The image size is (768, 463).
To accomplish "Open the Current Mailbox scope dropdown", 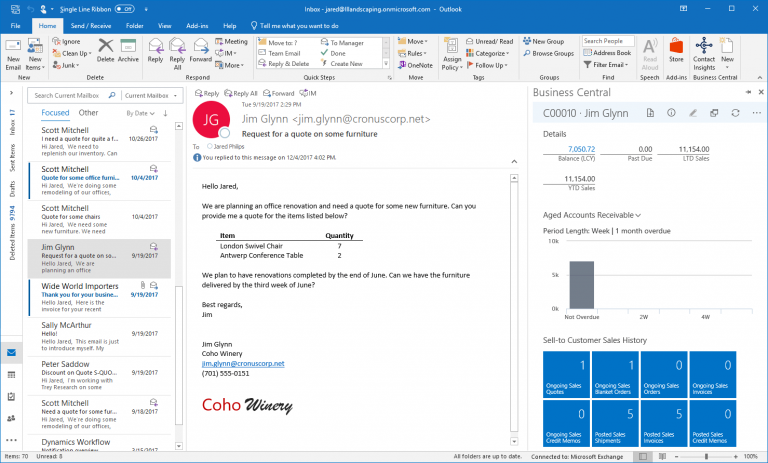I will click(x=151, y=96).
